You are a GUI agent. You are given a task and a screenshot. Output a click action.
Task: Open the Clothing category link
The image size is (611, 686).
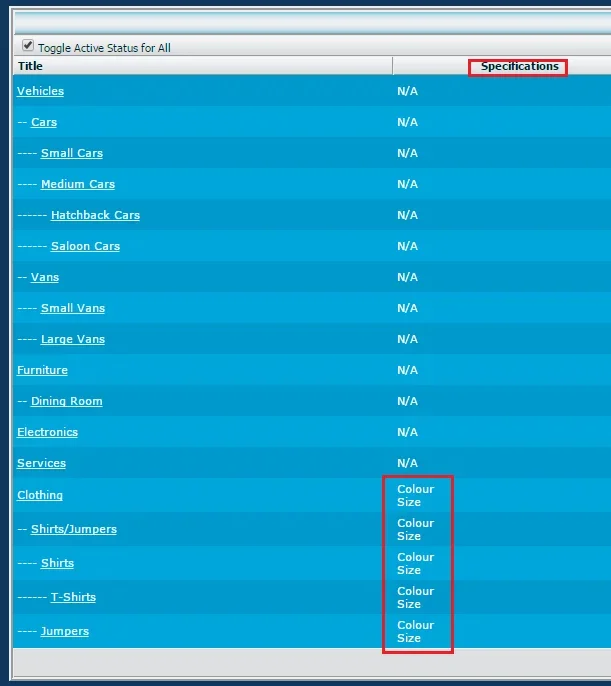click(x=40, y=495)
